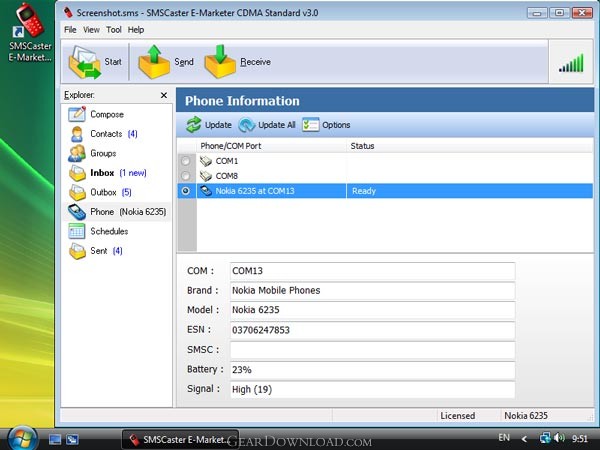Click the Brand field showing Nokia Mobile Phones

point(372,290)
